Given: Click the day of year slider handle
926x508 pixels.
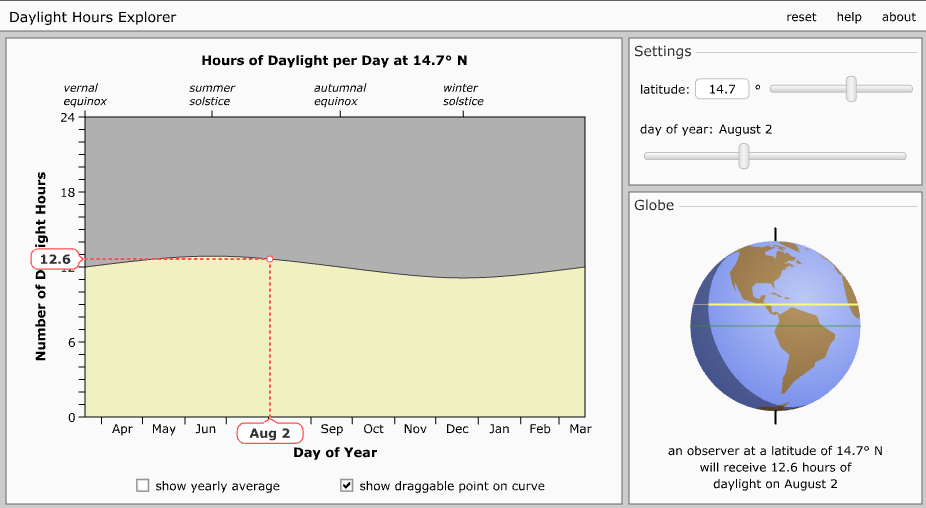Looking at the screenshot, I should pyautogui.click(x=743, y=155).
